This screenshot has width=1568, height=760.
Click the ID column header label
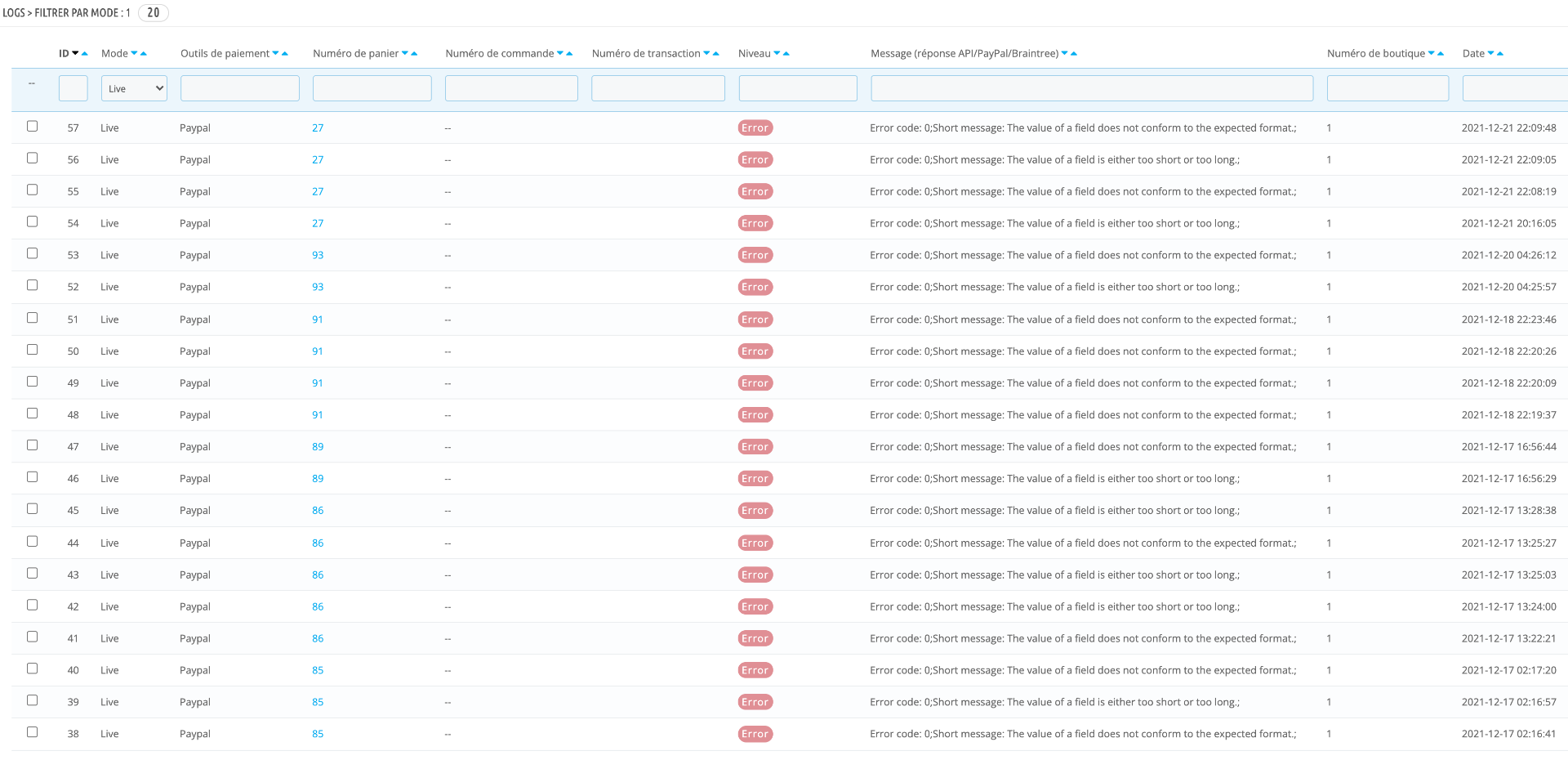point(64,53)
